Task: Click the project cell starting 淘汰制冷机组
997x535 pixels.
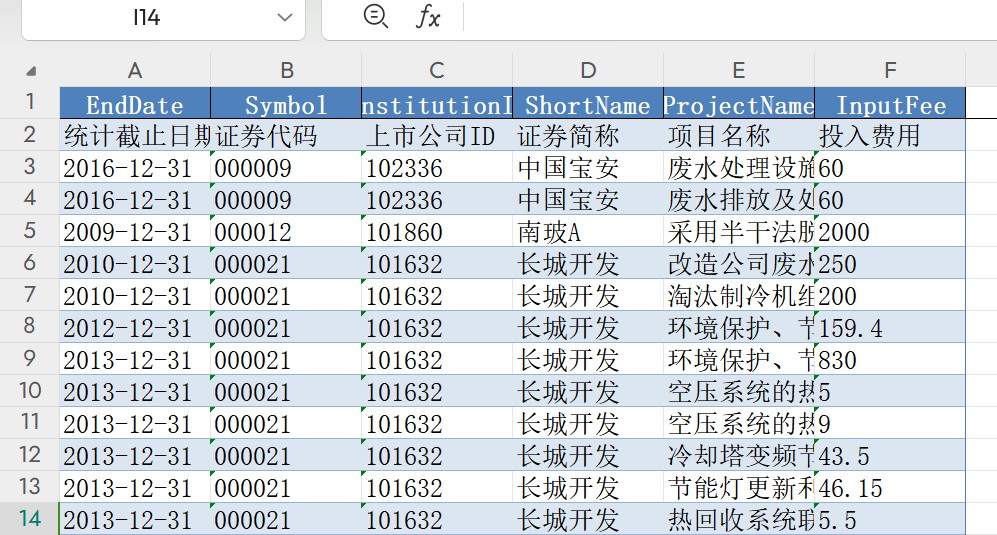Action: 739,295
